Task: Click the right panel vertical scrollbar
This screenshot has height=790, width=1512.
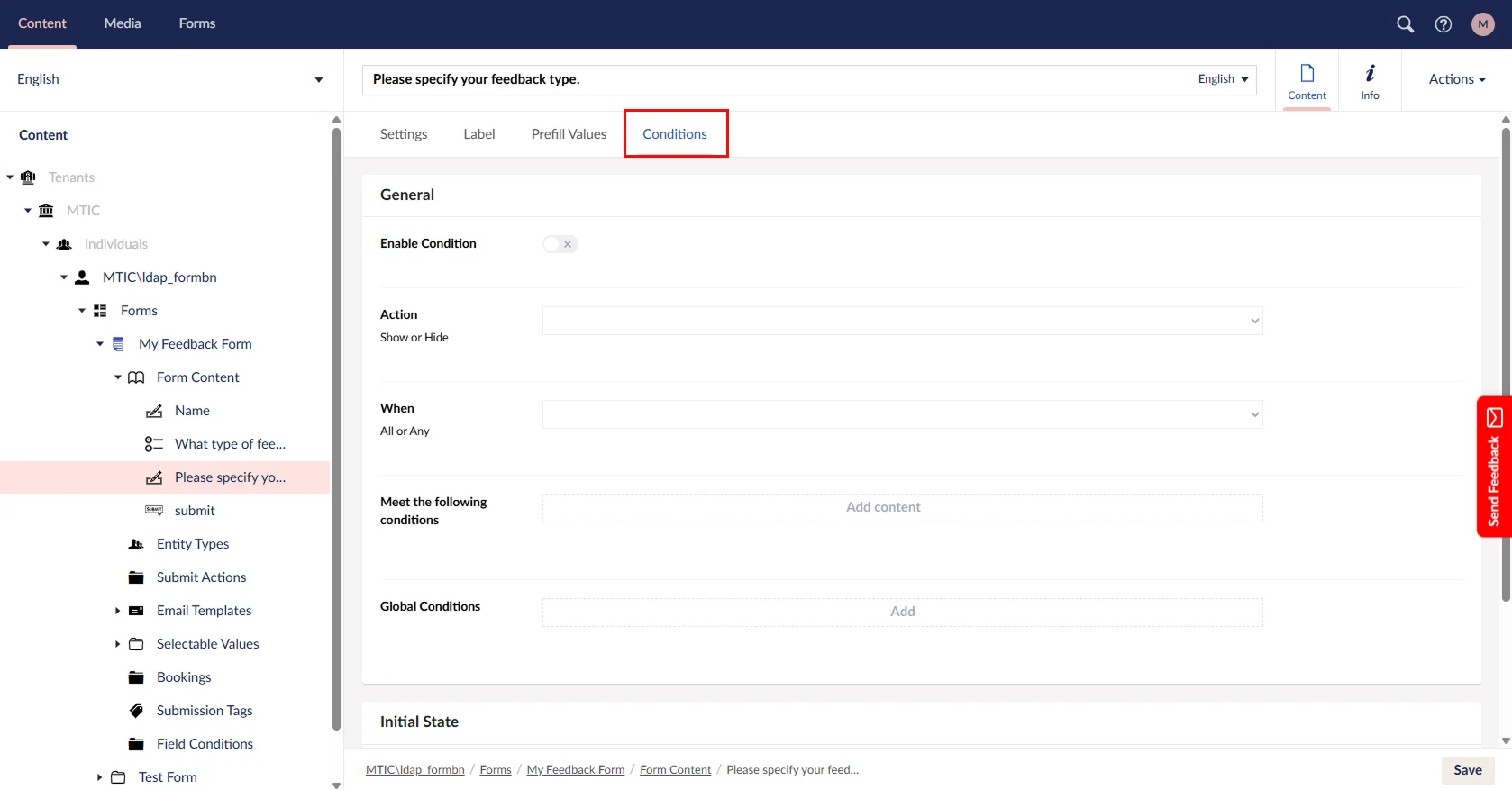Action: (1505, 360)
